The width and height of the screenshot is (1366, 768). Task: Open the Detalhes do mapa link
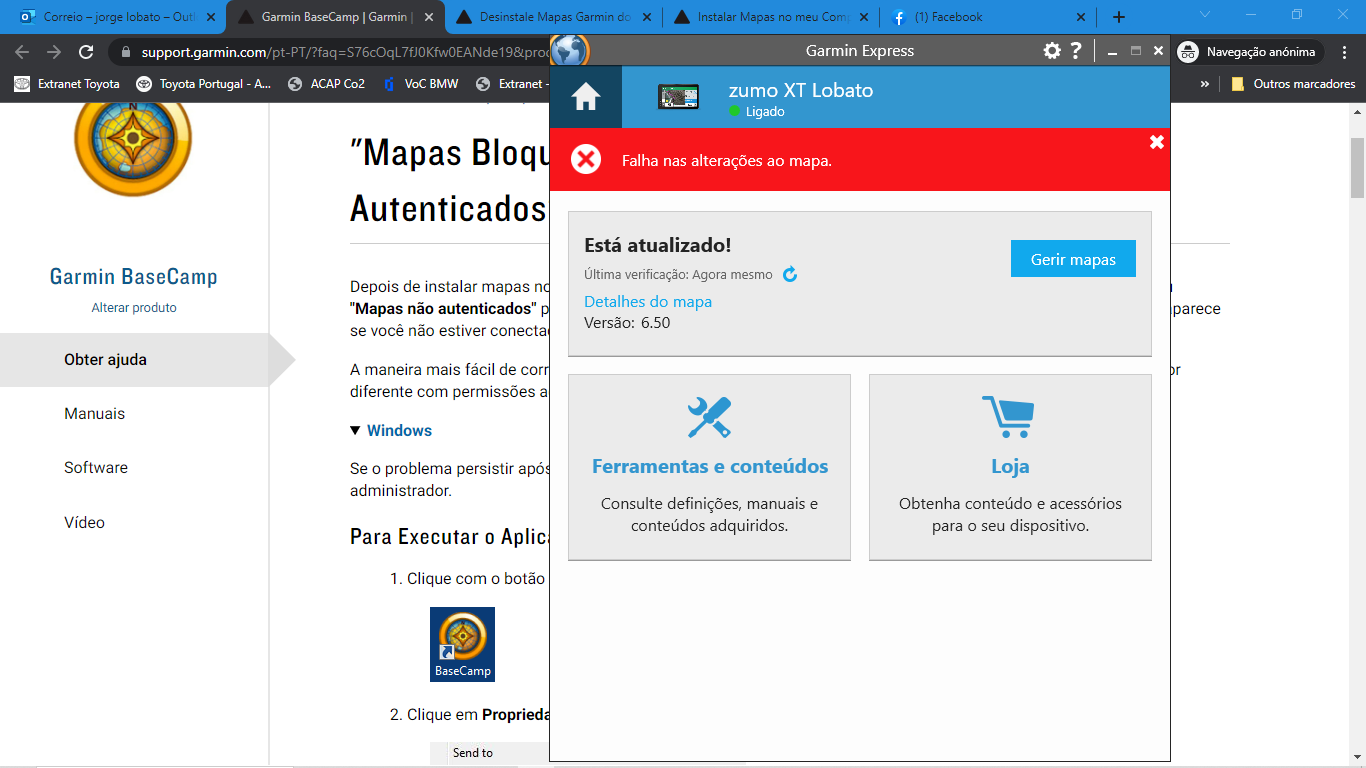[648, 301]
